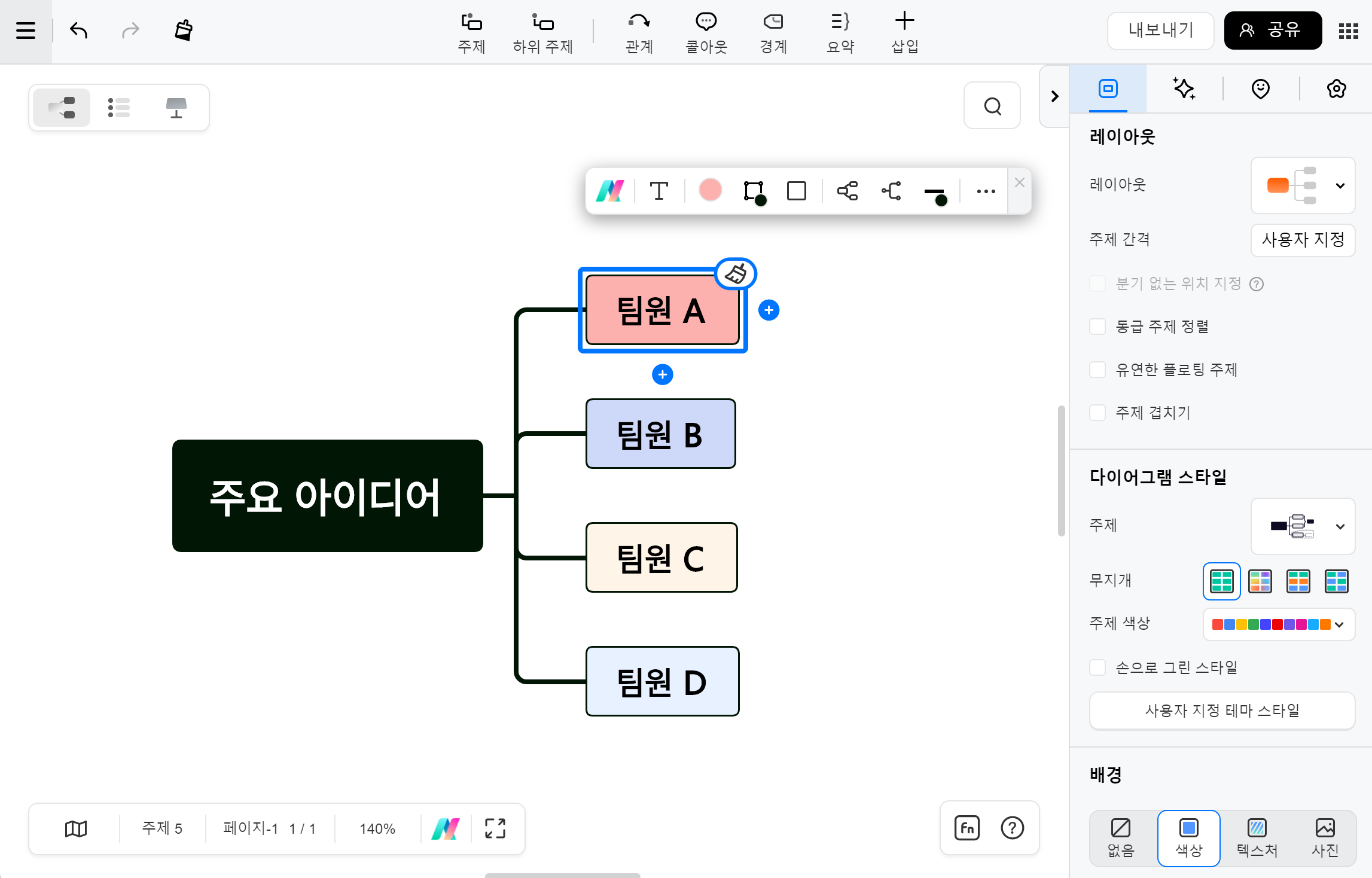This screenshot has width=1372, height=878.
Task: Switch to mind map view mode
Action: click(x=62, y=108)
